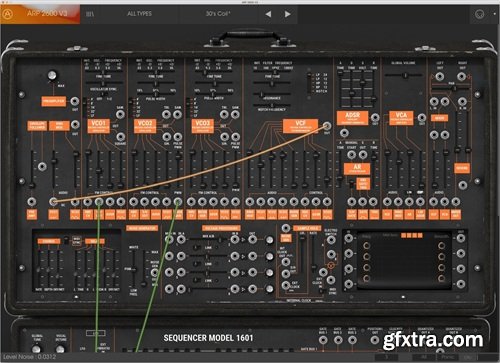Click the VCO1 FM input jack with green cable

[99, 201]
